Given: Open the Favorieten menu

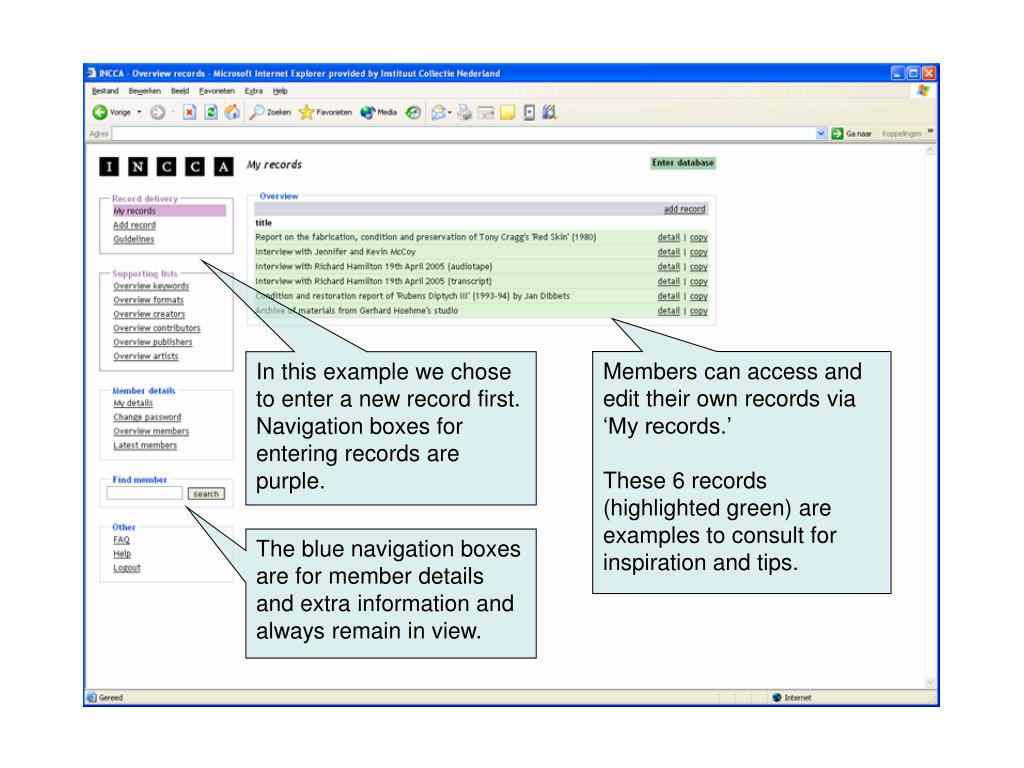Looking at the screenshot, I should pyautogui.click(x=217, y=91).
